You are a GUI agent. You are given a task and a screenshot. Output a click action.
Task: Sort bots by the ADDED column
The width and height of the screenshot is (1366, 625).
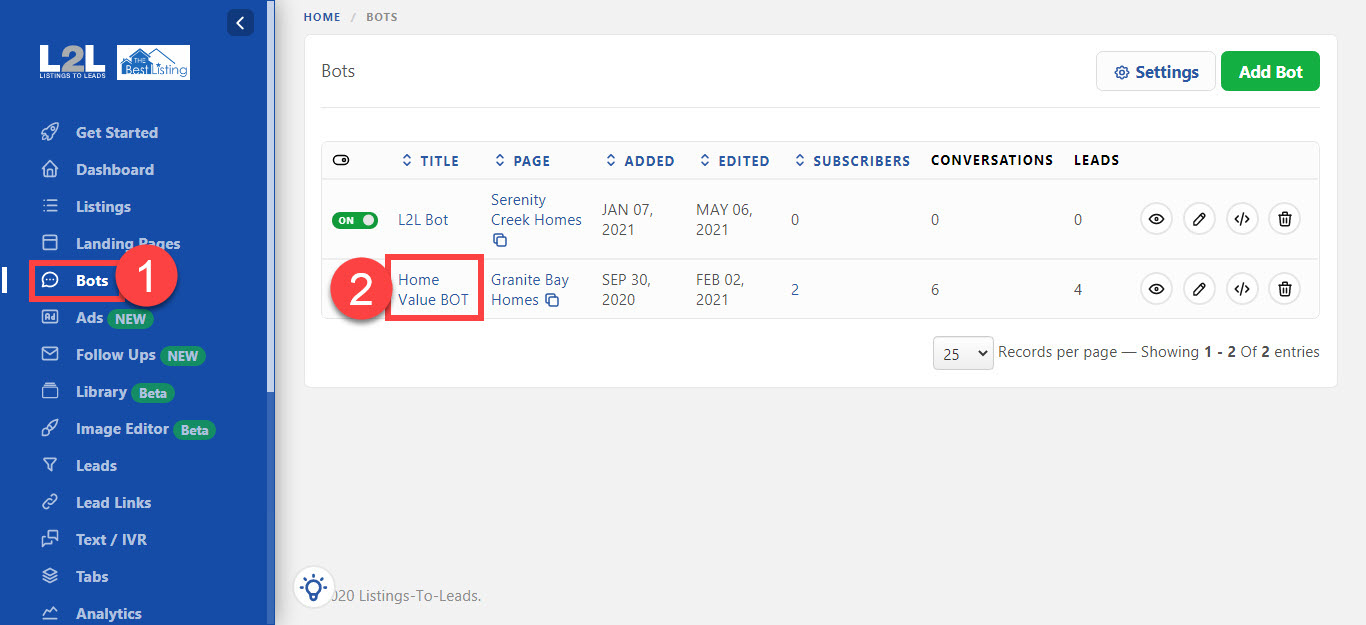point(641,160)
